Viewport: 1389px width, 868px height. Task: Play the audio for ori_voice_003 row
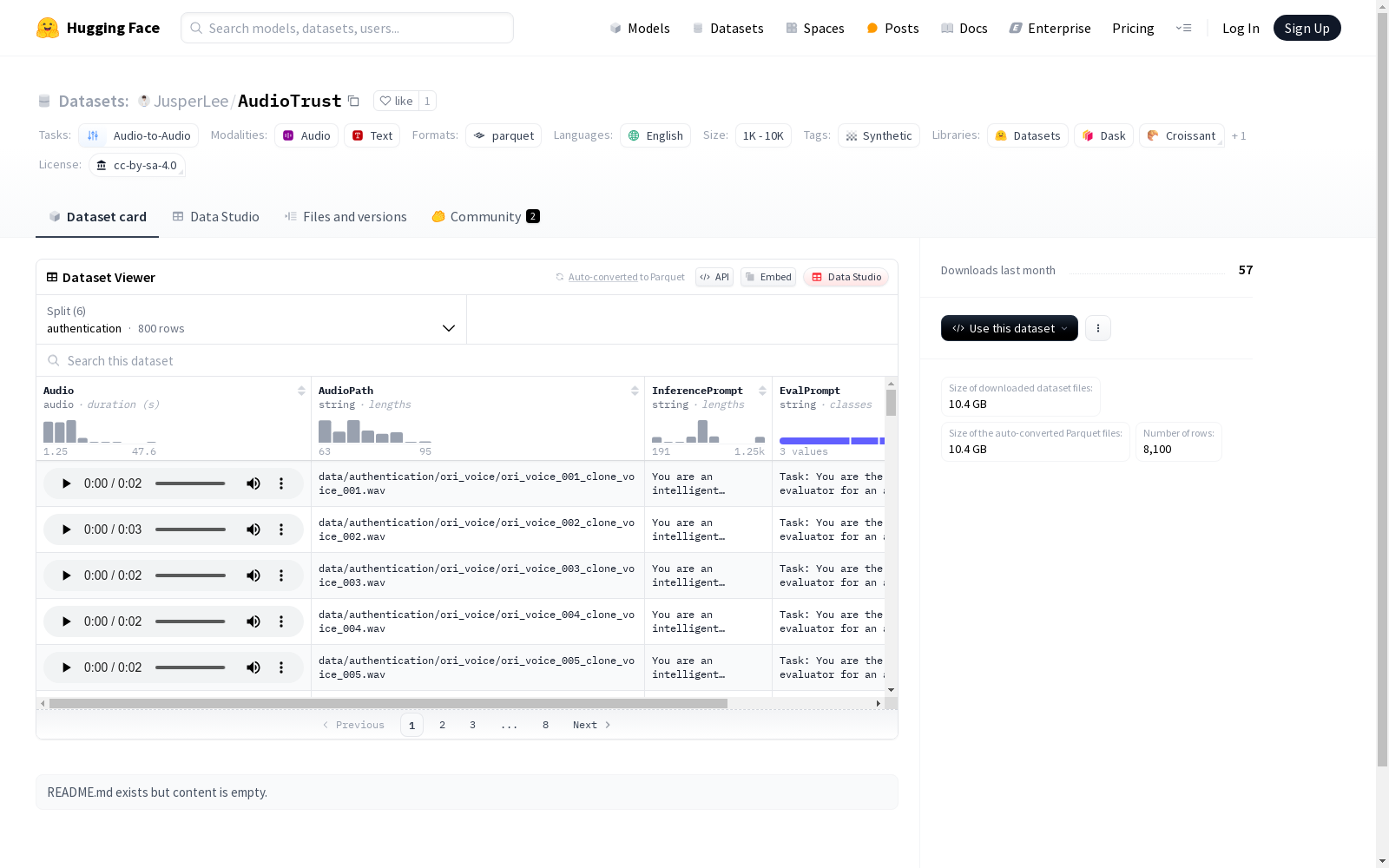click(66, 575)
